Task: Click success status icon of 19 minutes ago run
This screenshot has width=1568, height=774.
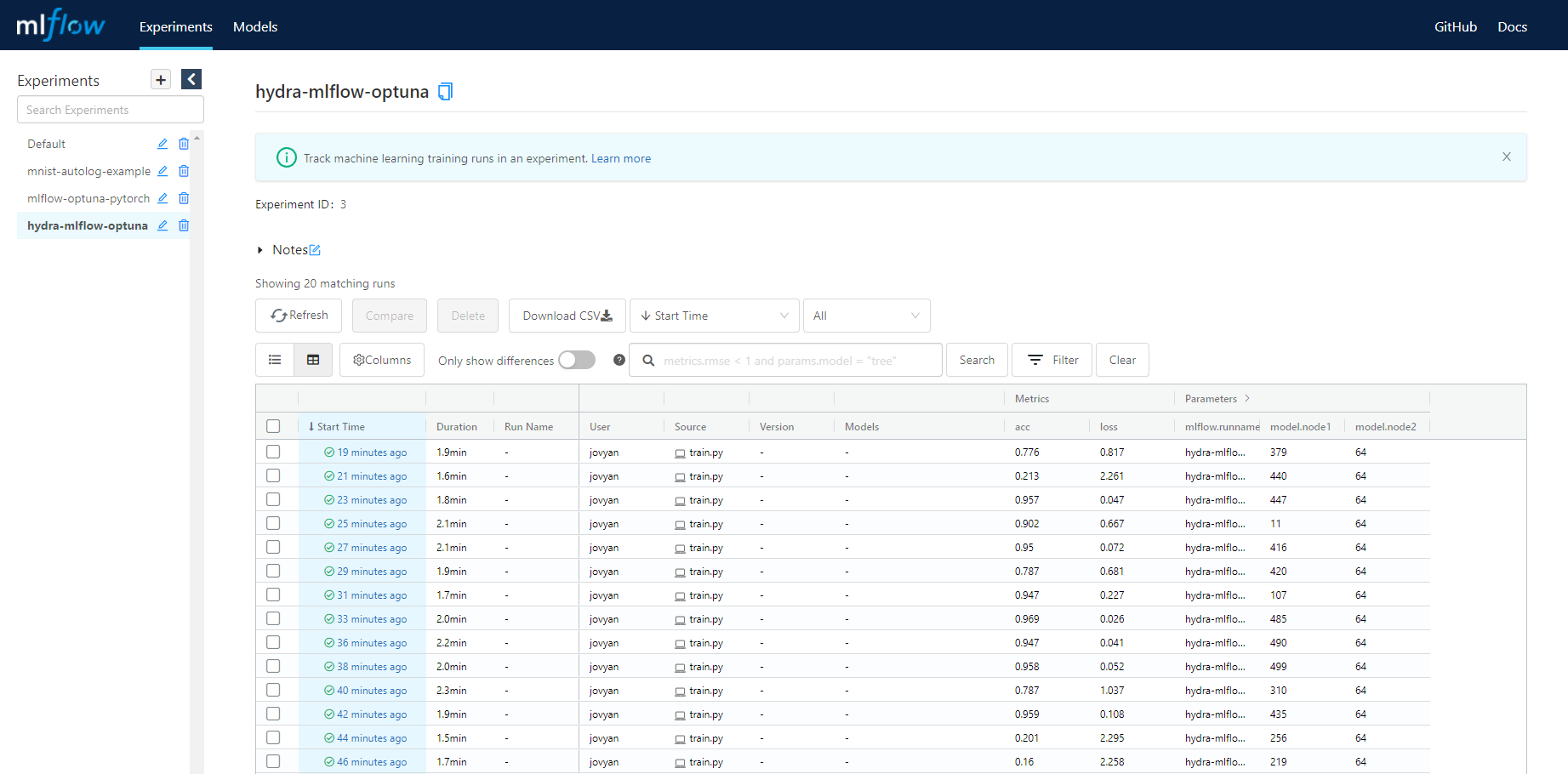Action: 329,452
